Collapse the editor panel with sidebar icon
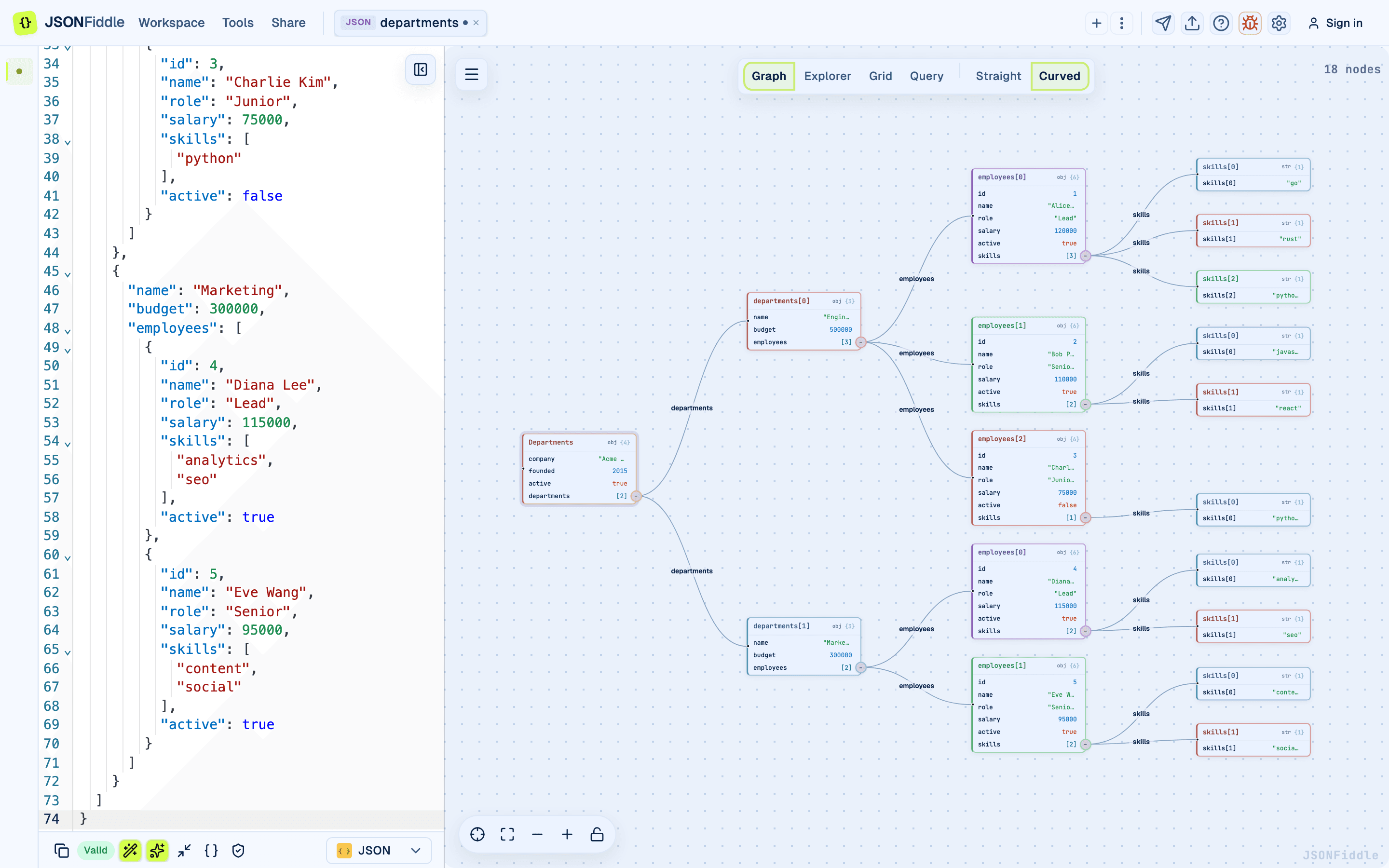 (x=420, y=69)
